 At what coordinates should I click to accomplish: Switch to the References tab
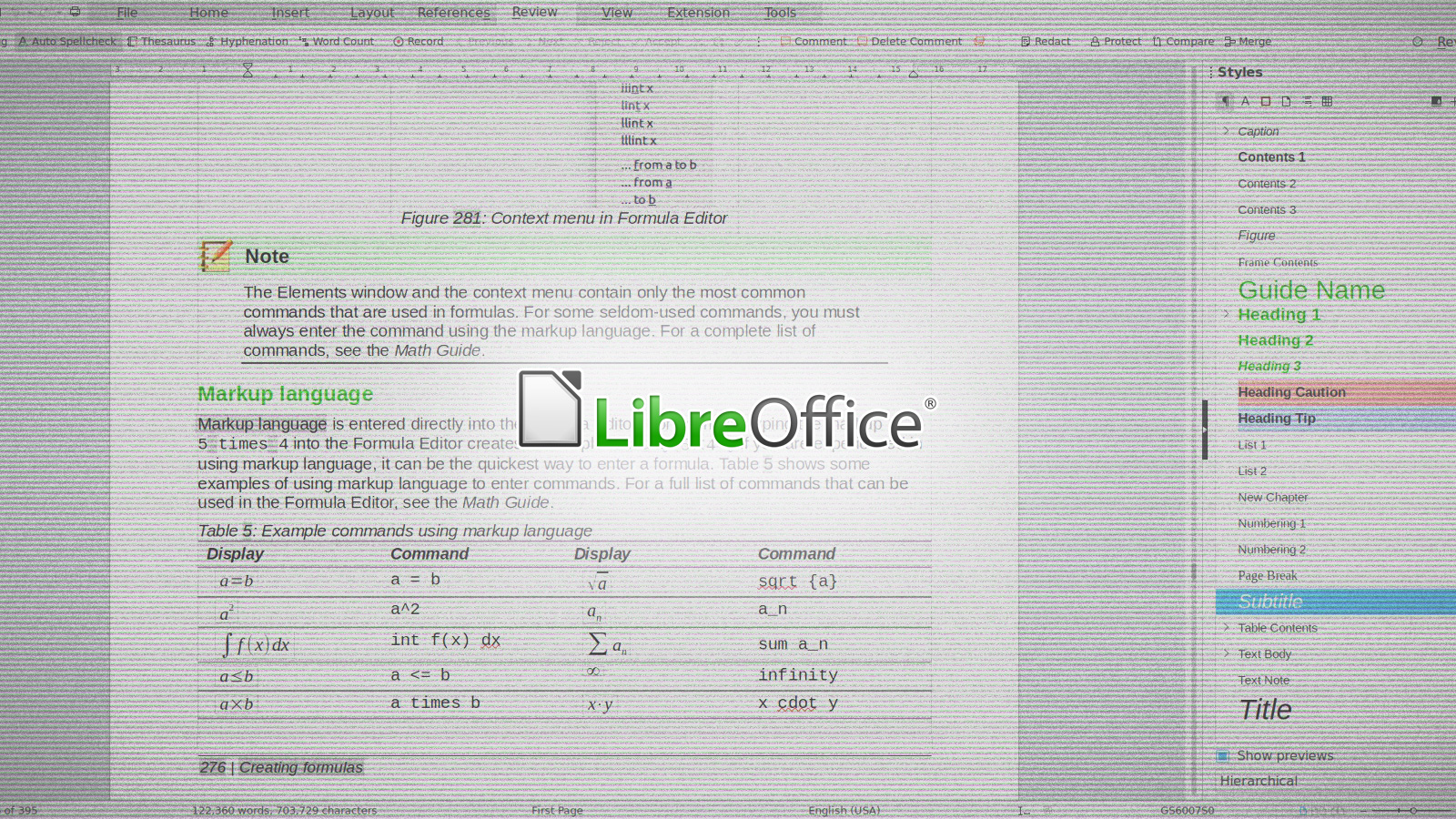[453, 13]
